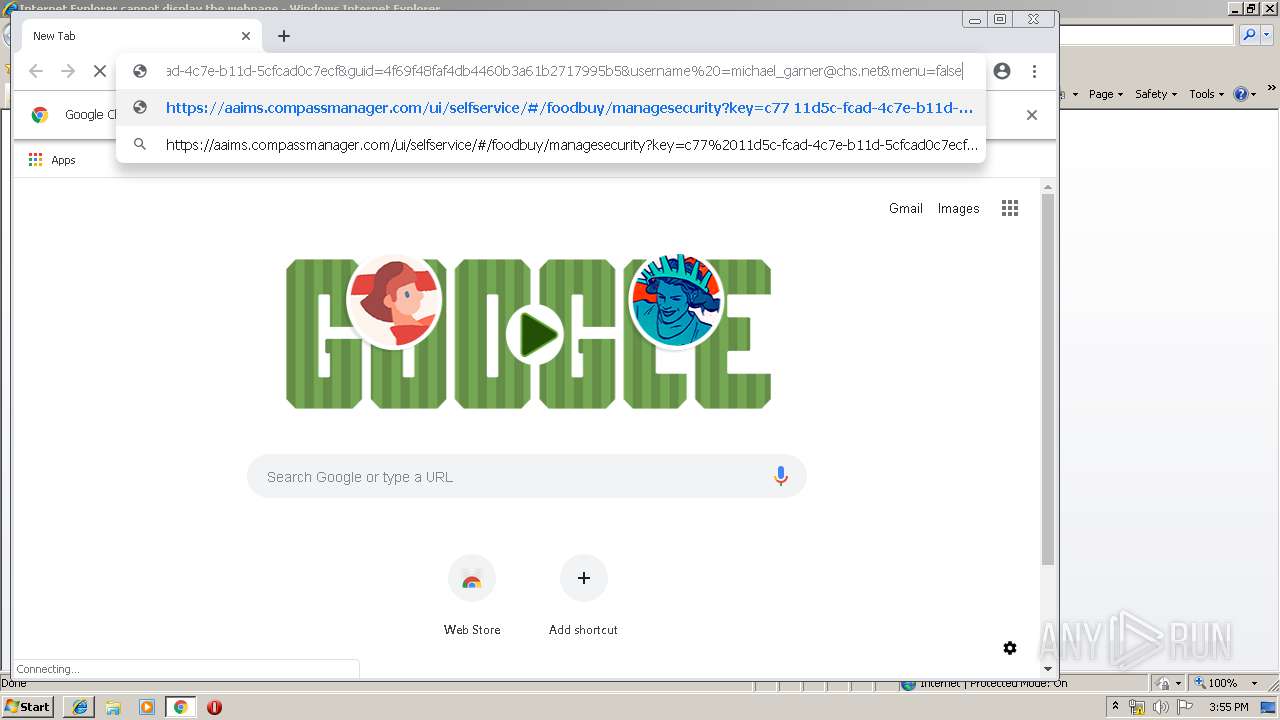Viewport: 1280px width, 720px height.
Task: Play the Google doodle
Action: pos(534,334)
